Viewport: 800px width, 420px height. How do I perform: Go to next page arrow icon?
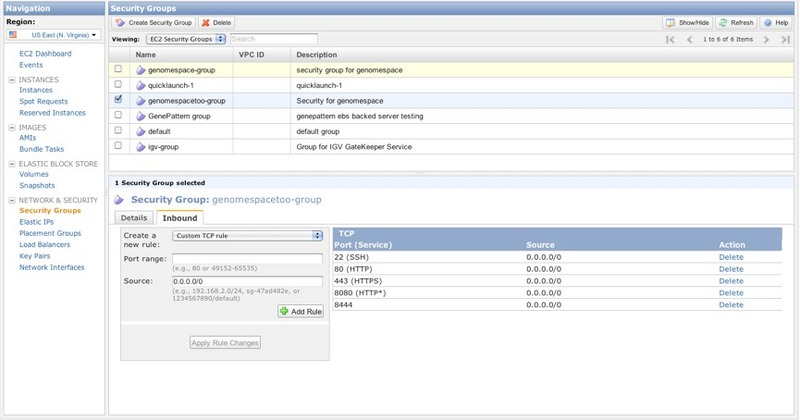click(767, 39)
